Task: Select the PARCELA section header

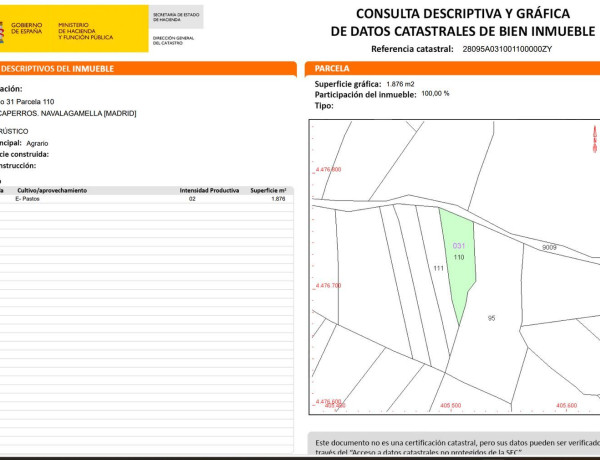Action: (332, 69)
